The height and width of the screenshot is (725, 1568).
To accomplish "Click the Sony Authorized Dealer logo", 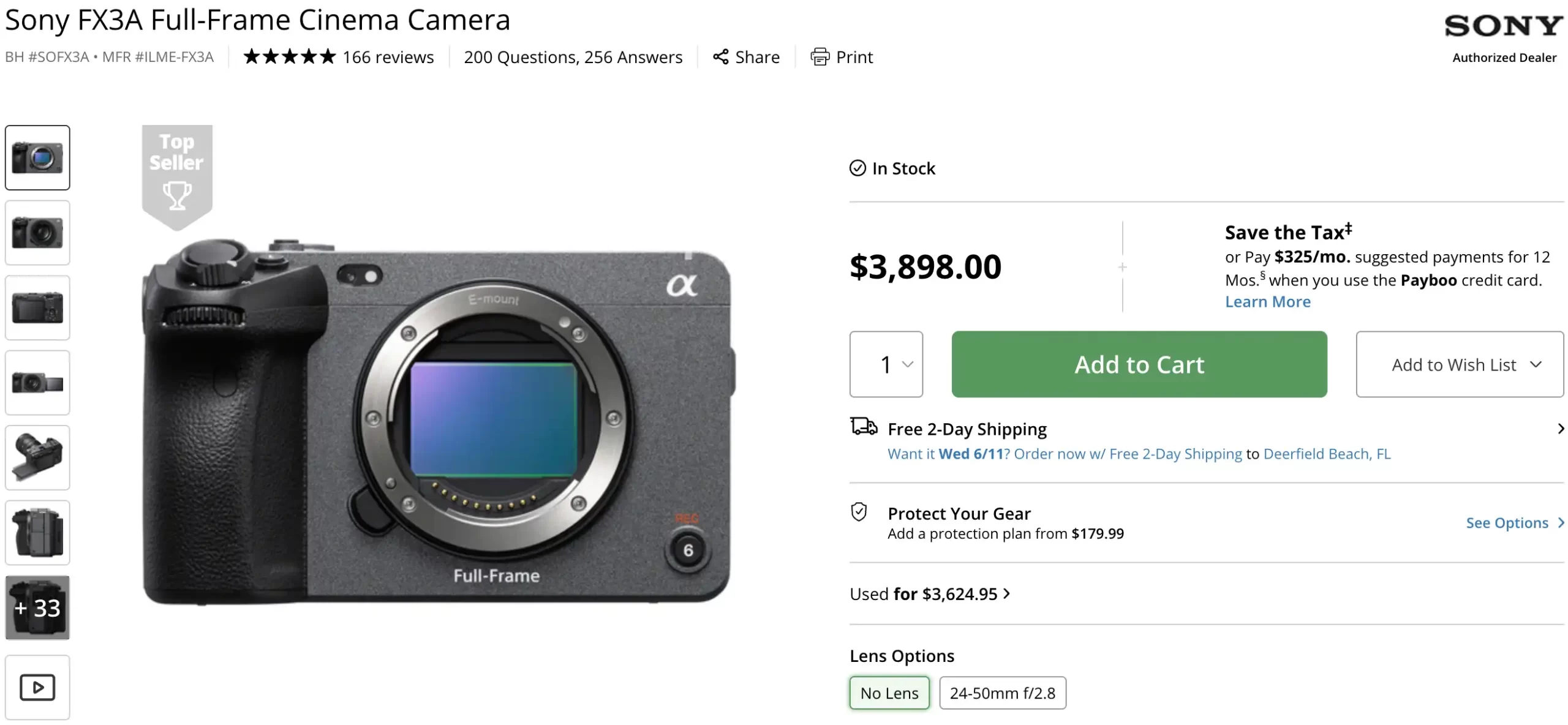I will click(1504, 38).
